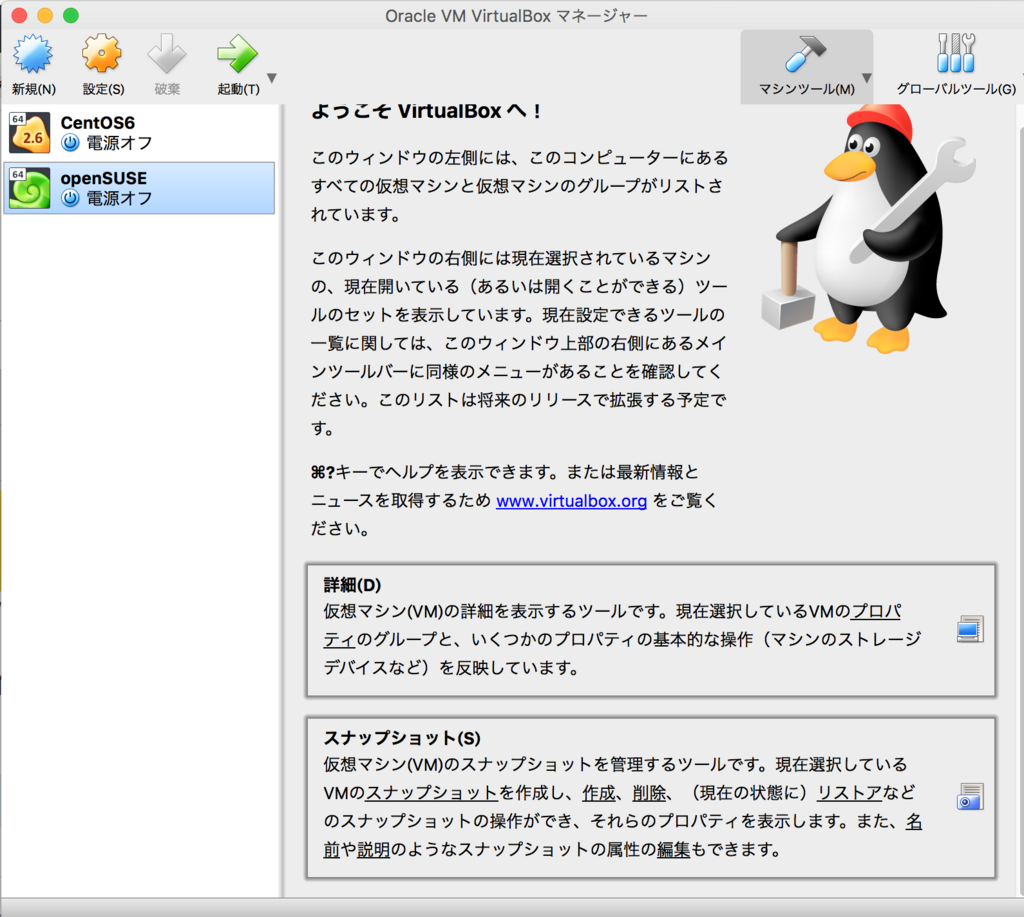This screenshot has height=917, width=1024.
Task: Click the 編集 underlined link
Action: coord(673,850)
